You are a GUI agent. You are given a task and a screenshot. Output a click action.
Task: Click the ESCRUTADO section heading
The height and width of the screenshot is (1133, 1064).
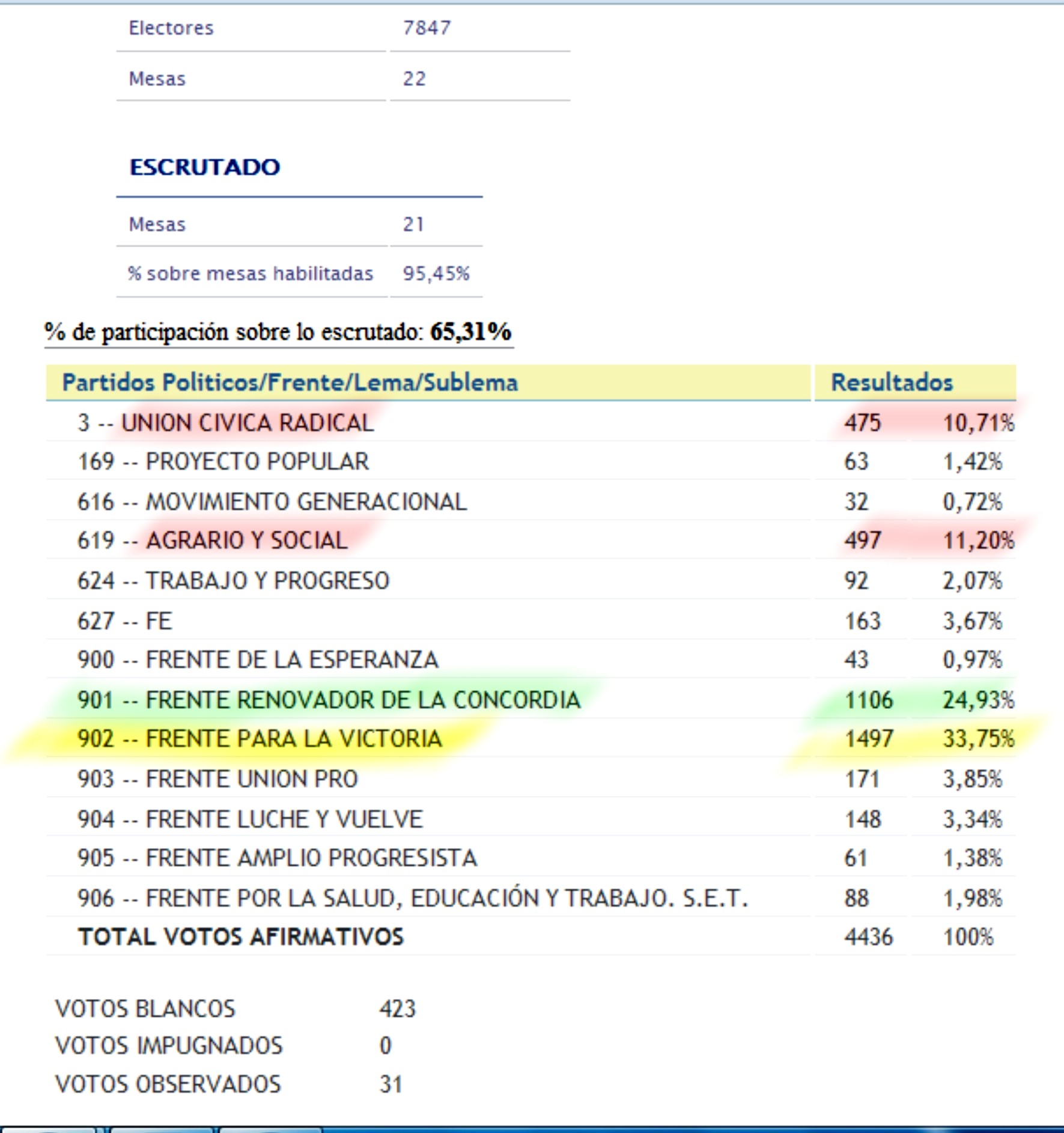205,168
